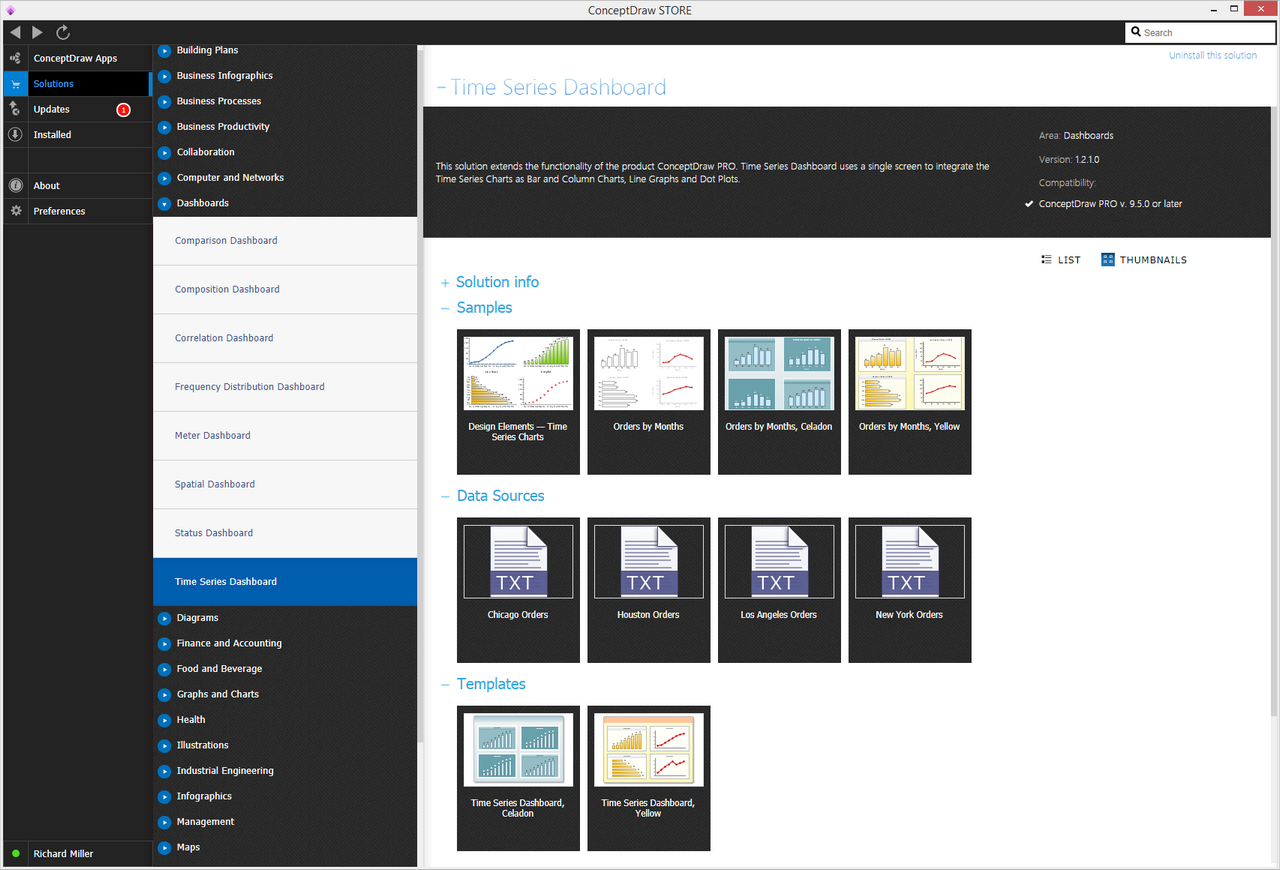The width and height of the screenshot is (1280, 870).
Task: Expand the Business Infographics category
Action: (x=165, y=76)
